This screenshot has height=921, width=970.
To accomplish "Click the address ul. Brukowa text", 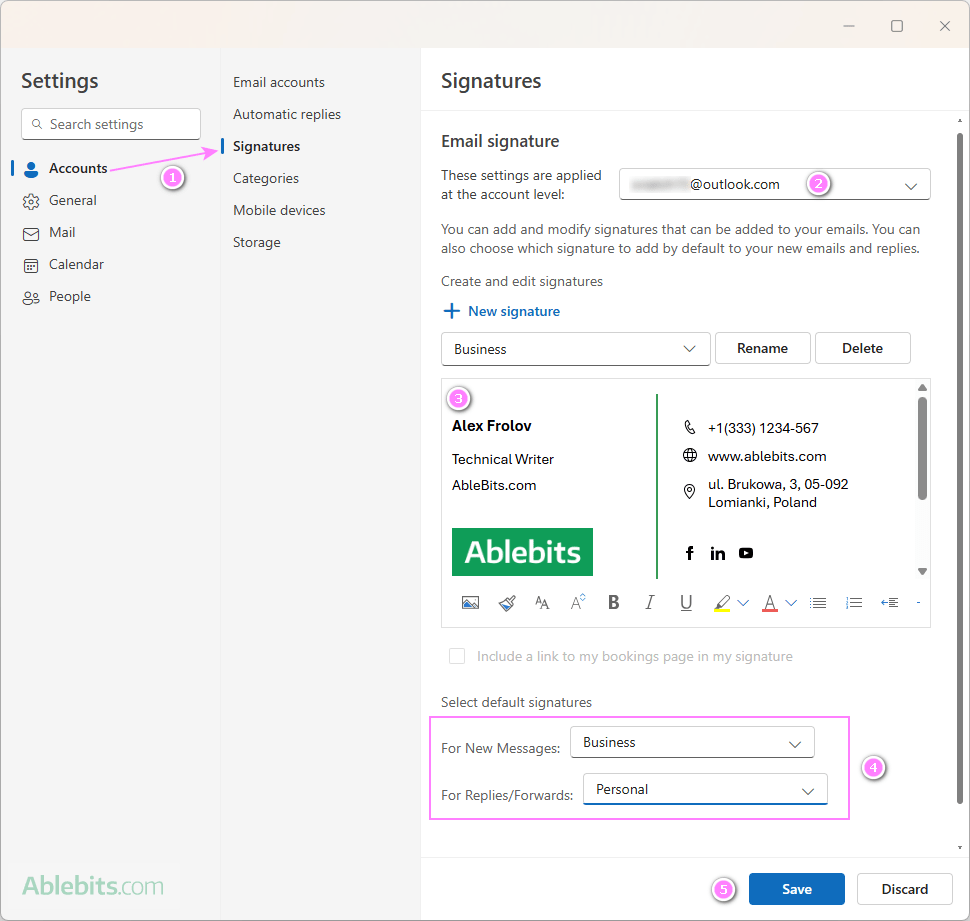I will click(x=778, y=493).
